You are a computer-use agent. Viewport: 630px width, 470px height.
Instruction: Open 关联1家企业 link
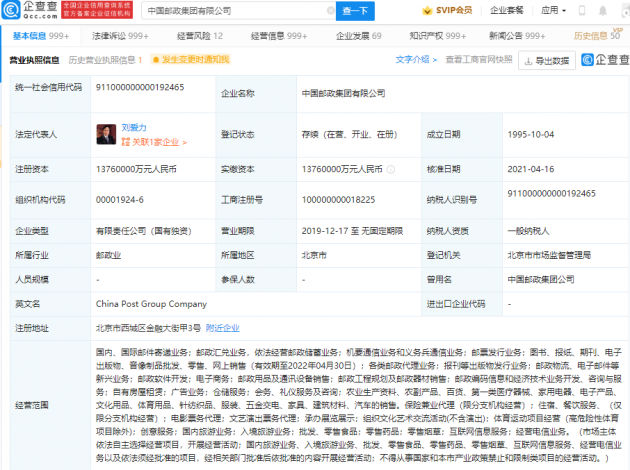click(x=154, y=142)
